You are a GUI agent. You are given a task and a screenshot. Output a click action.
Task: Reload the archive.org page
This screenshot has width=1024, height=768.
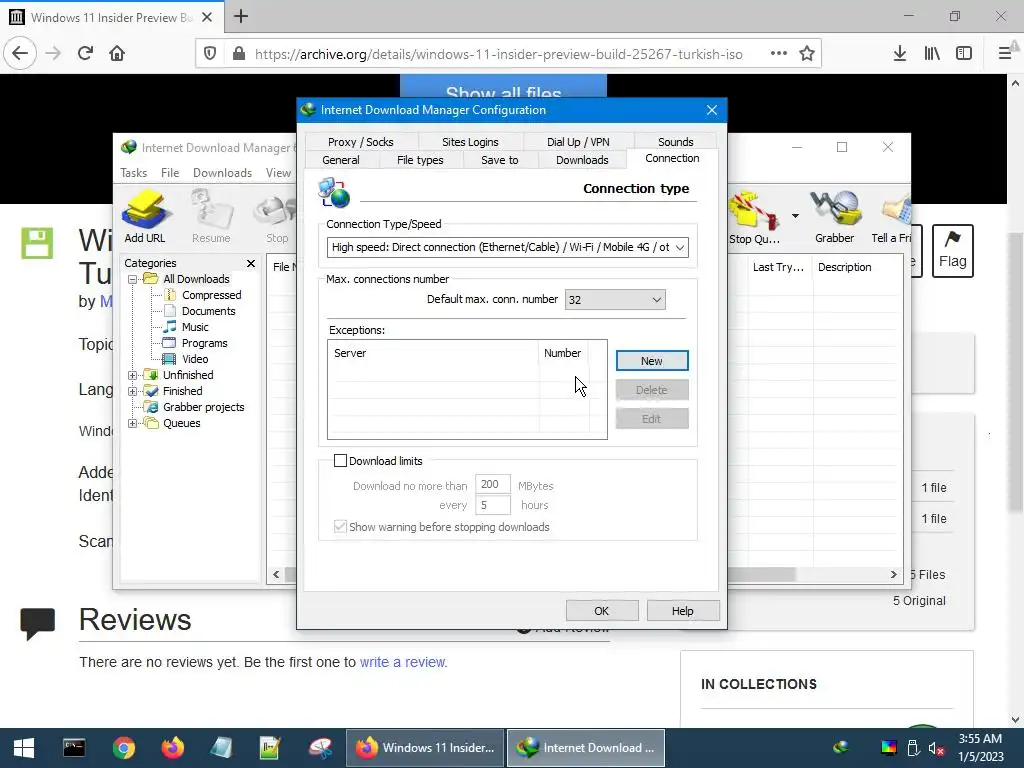tap(85, 54)
